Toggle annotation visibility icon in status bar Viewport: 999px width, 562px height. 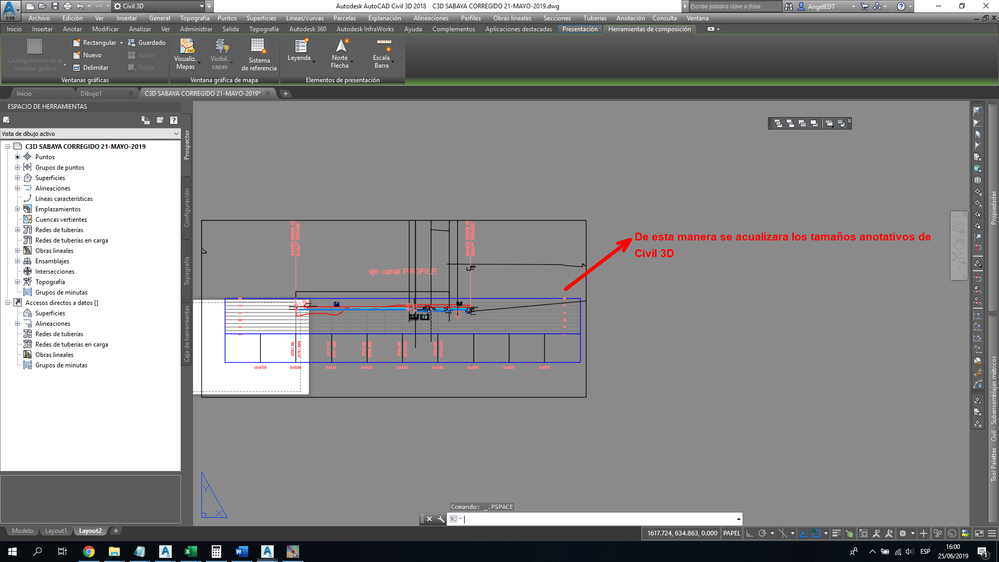point(877,533)
